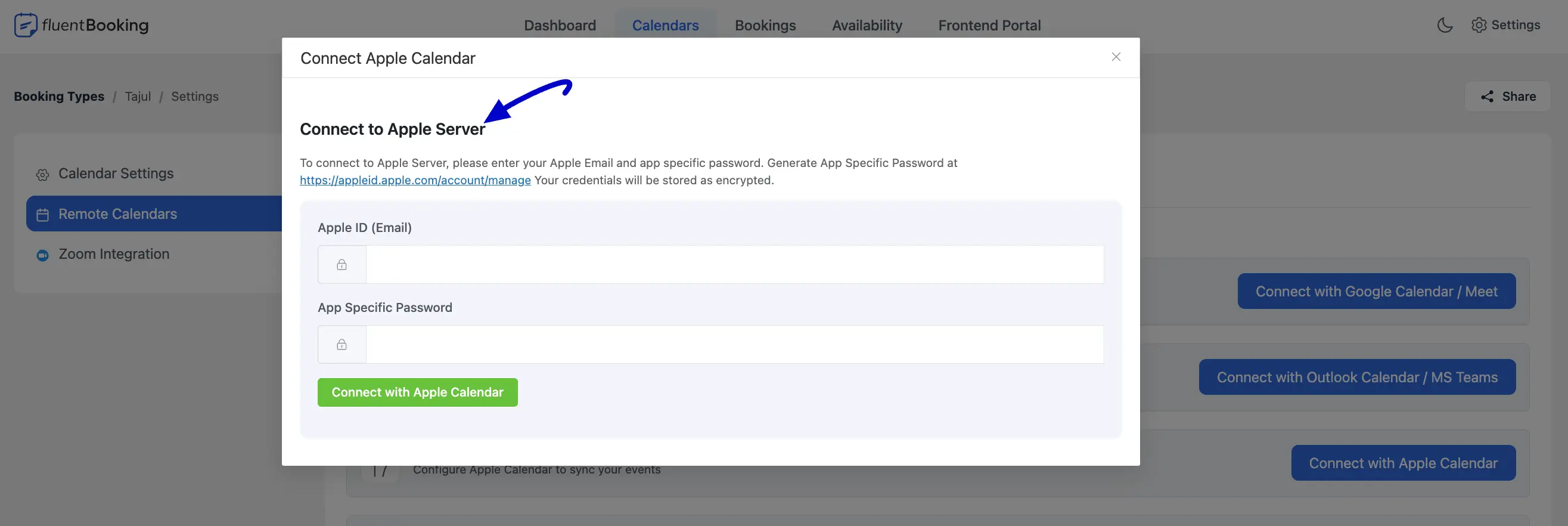The image size is (1568, 526).
Task: Go to the Availability tab
Action: click(866, 25)
